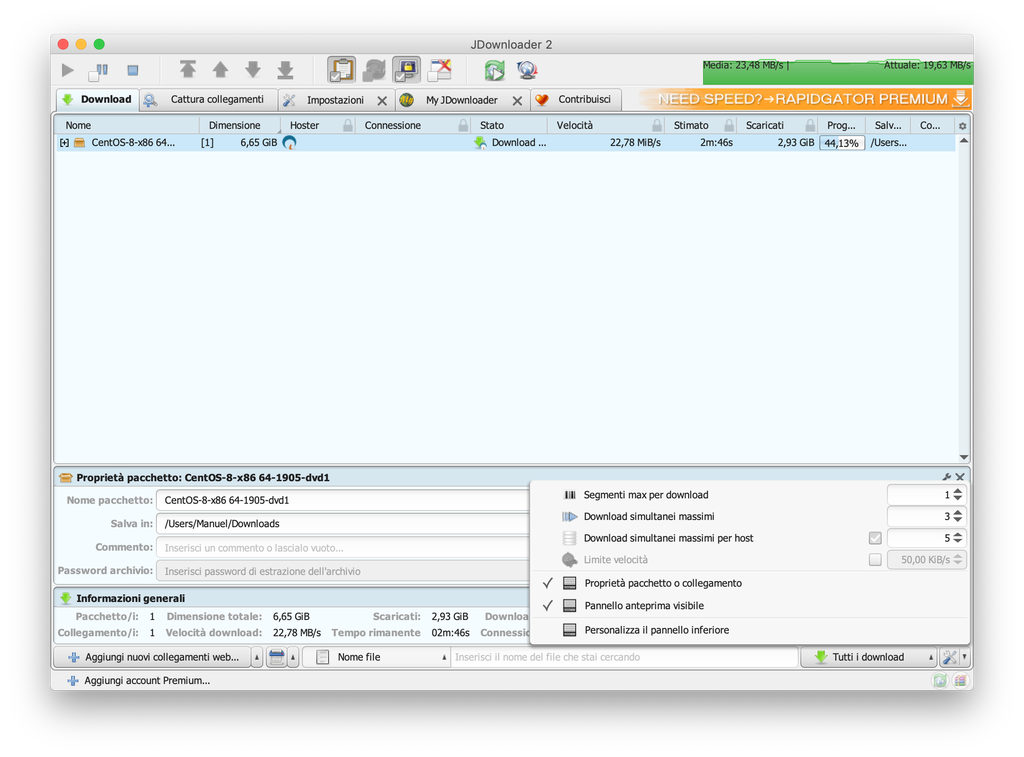Sort the list by Dimensione column
The width and height of the screenshot is (1024, 757).
coord(234,125)
